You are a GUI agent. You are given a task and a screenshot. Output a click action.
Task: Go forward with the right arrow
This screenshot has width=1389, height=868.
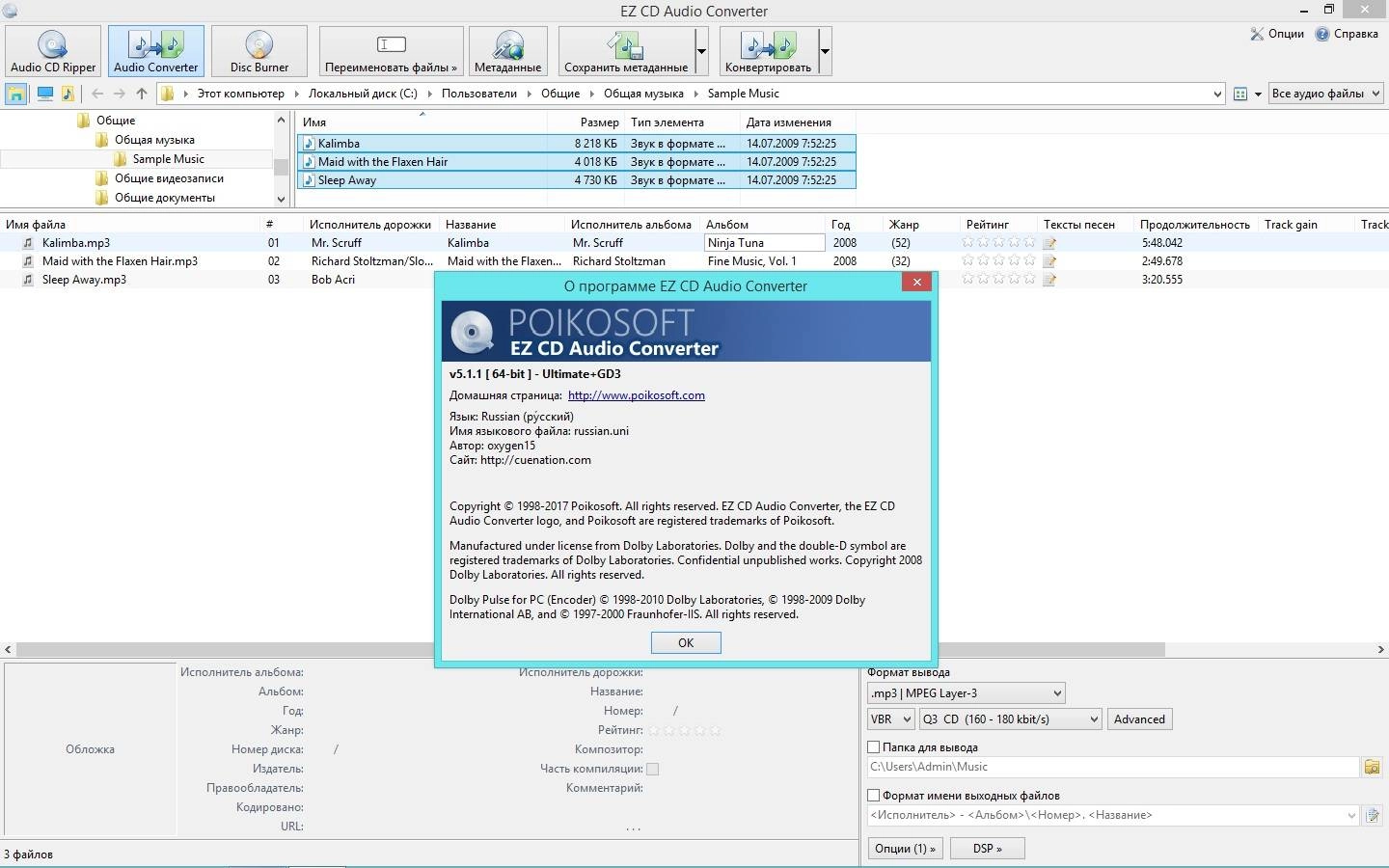pos(119,94)
